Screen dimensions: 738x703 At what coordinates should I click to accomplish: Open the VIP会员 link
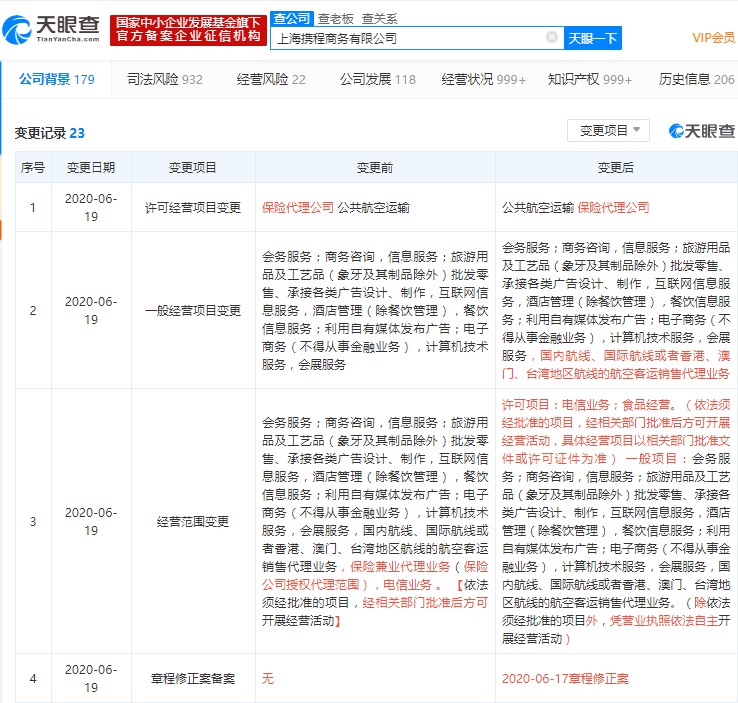click(x=714, y=38)
